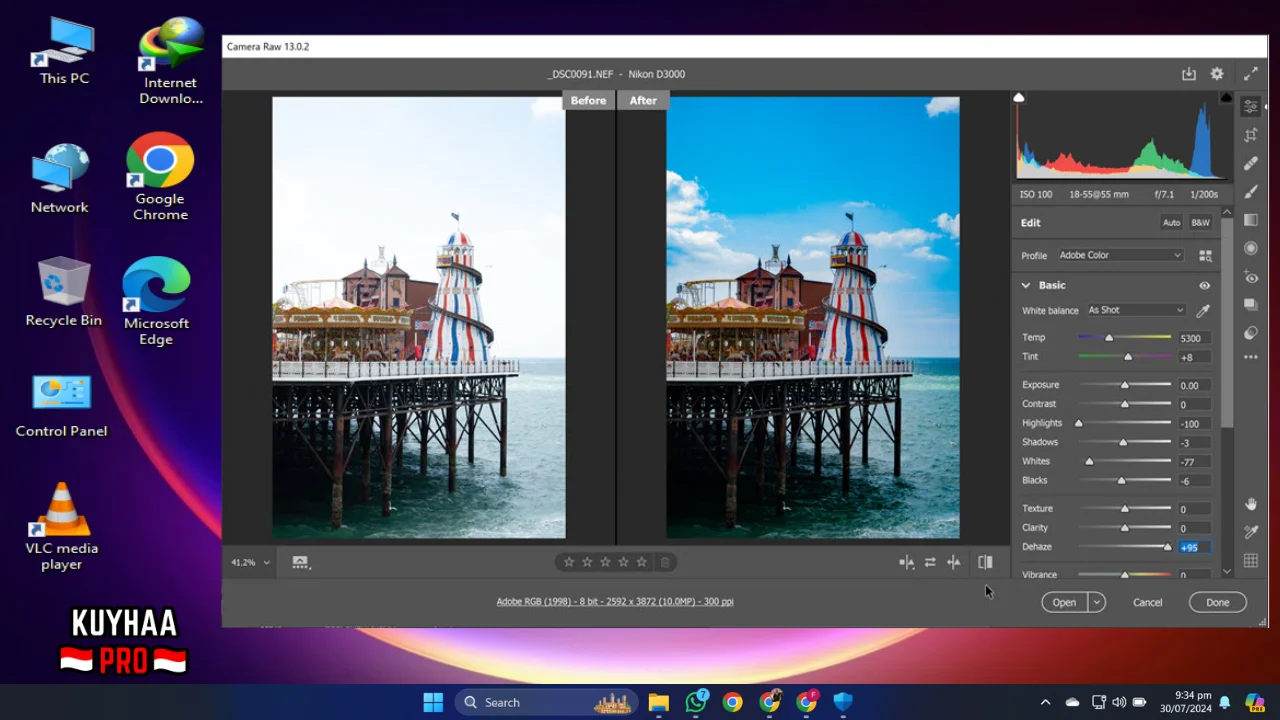Image resolution: width=1280 pixels, height=720 pixels.
Task: Open the Presets panel icon
Action: click(1251, 333)
